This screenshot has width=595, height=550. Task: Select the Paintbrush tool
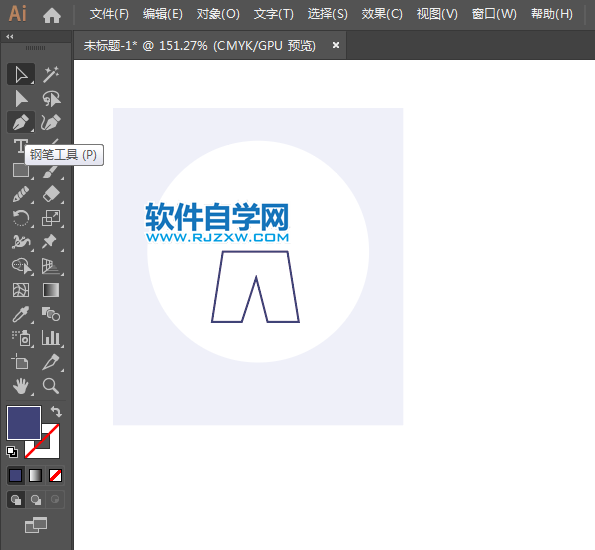pos(51,172)
